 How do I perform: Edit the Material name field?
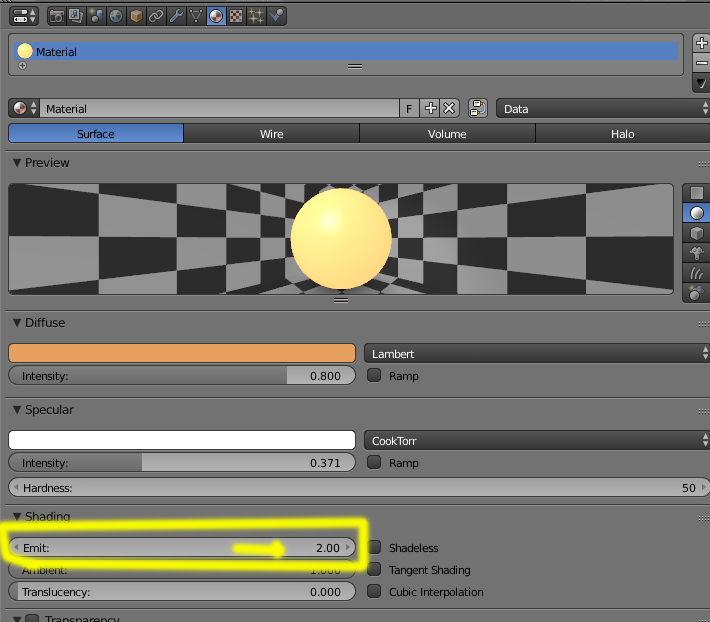220,109
